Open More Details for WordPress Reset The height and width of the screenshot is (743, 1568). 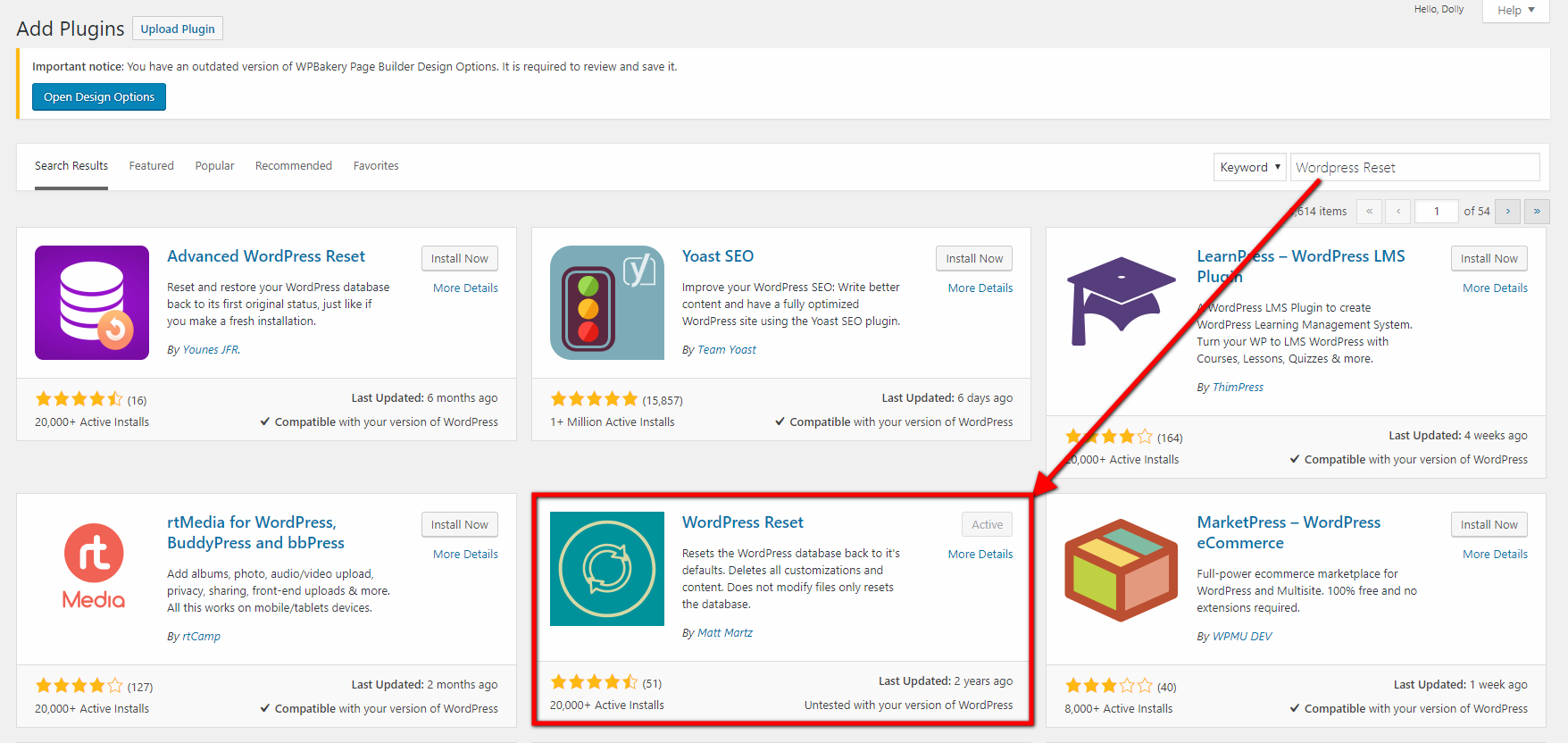click(980, 555)
